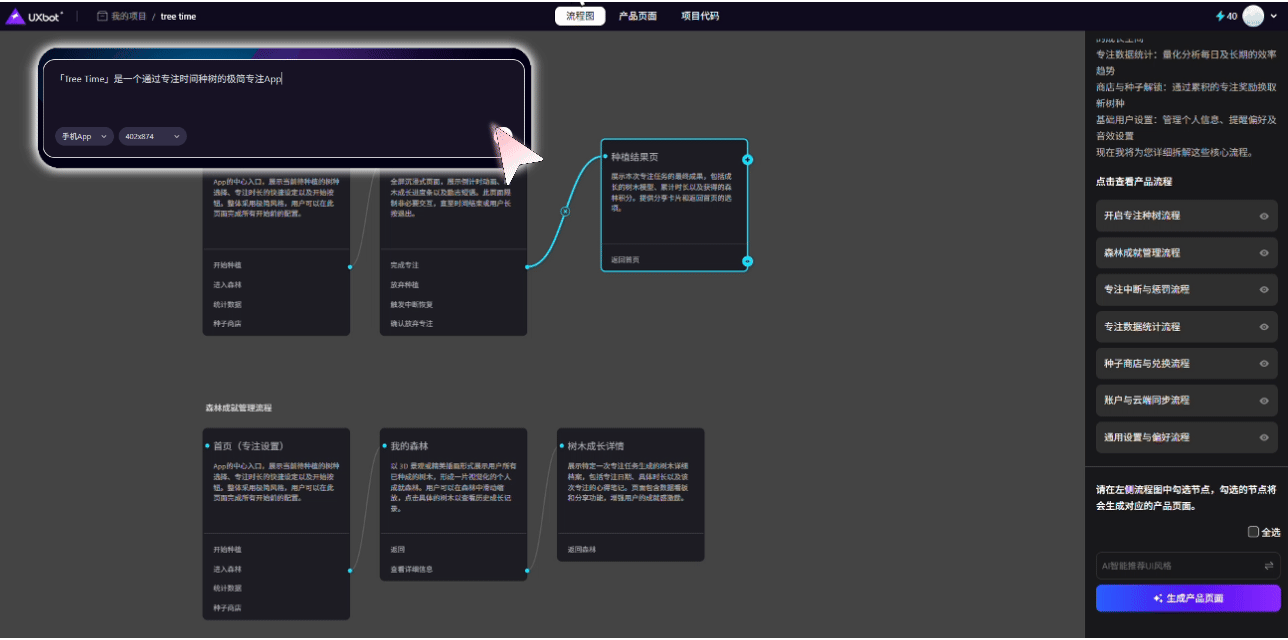
Task: Open the user avatar menu
Action: click(x=1252, y=16)
